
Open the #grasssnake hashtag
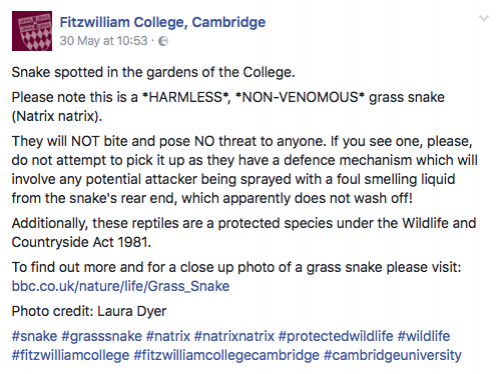tap(102, 337)
